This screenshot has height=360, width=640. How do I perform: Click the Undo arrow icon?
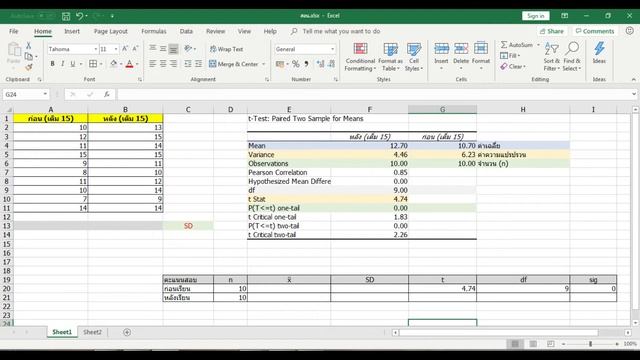(80, 16)
